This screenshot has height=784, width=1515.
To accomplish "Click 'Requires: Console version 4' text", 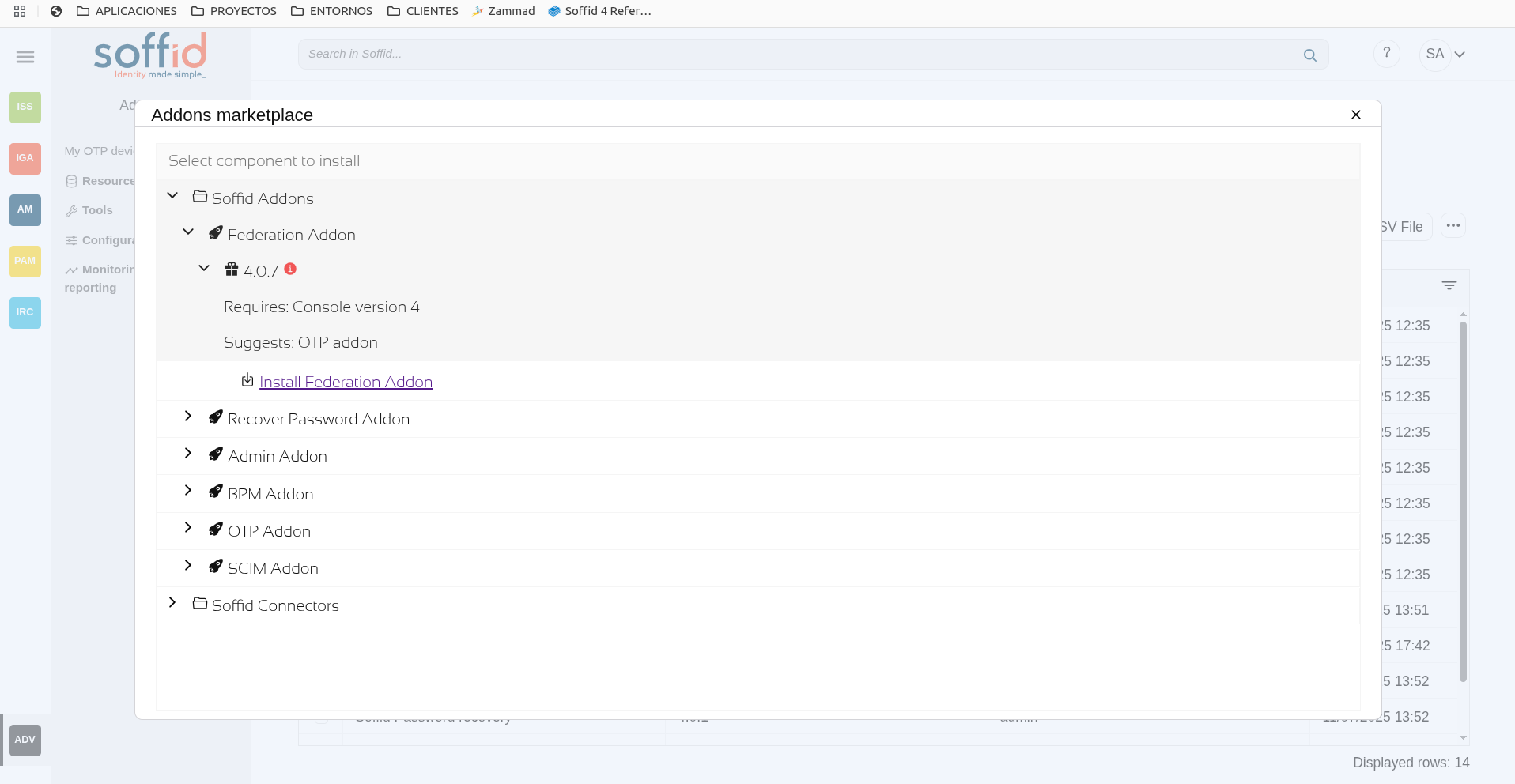I will point(322,307).
